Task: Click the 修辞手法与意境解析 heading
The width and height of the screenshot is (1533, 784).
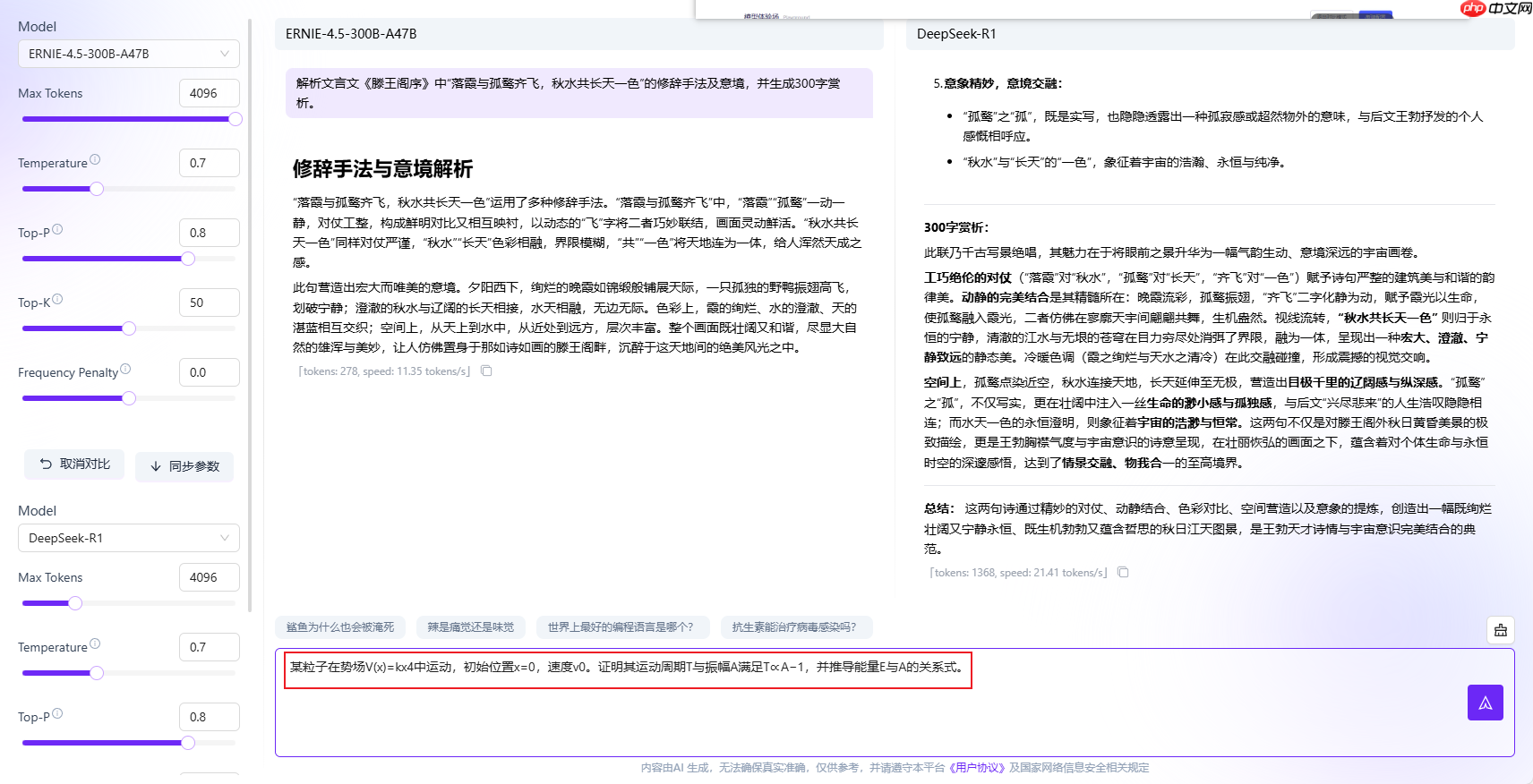Action: pos(382,169)
